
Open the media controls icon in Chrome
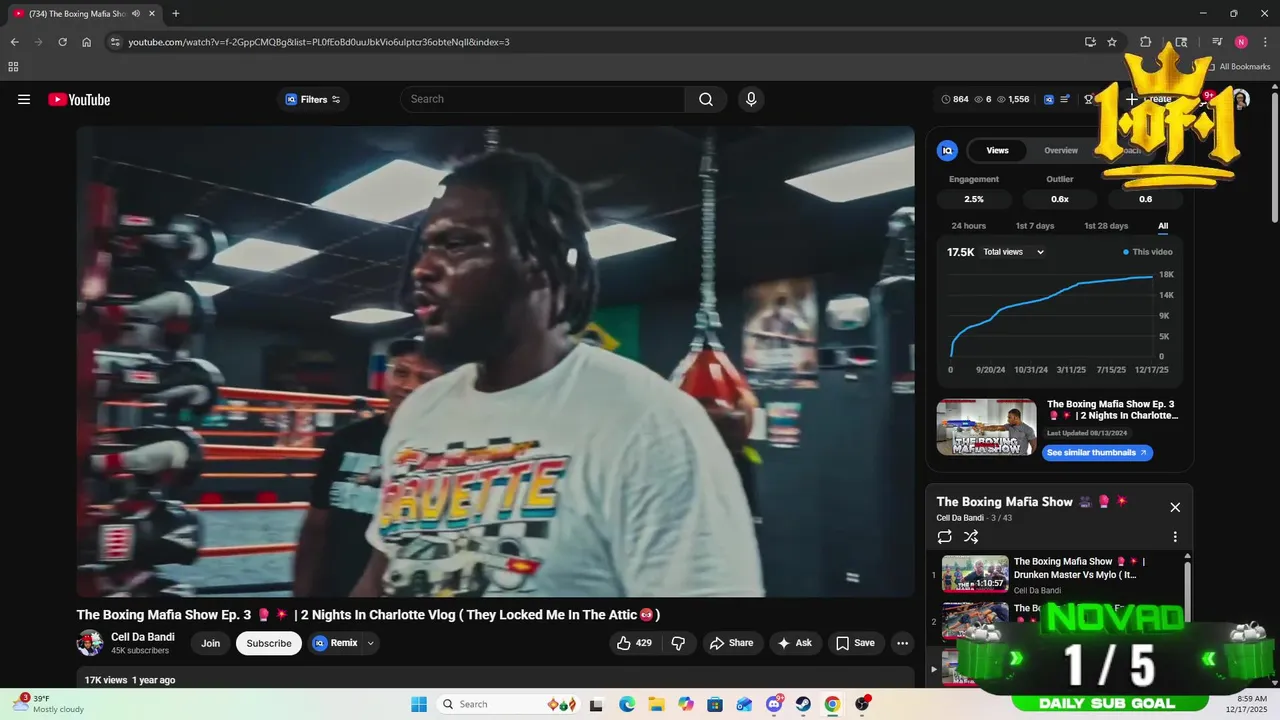point(1217,42)
